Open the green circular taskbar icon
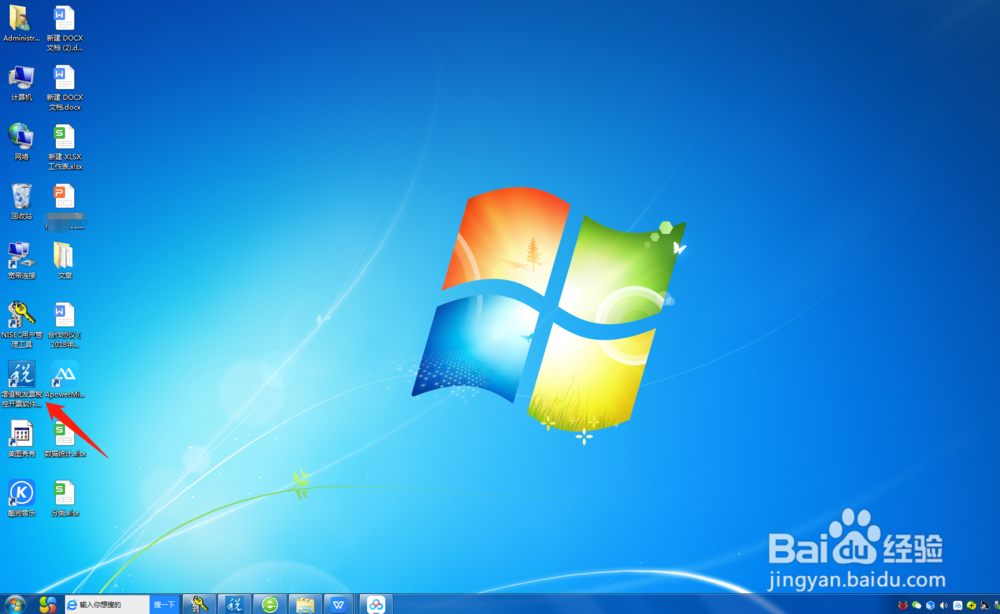 tap(270, 604)
